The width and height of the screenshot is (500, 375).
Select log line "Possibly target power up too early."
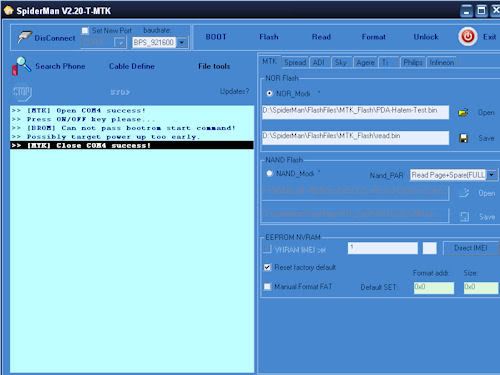click(x=132, y=137)
